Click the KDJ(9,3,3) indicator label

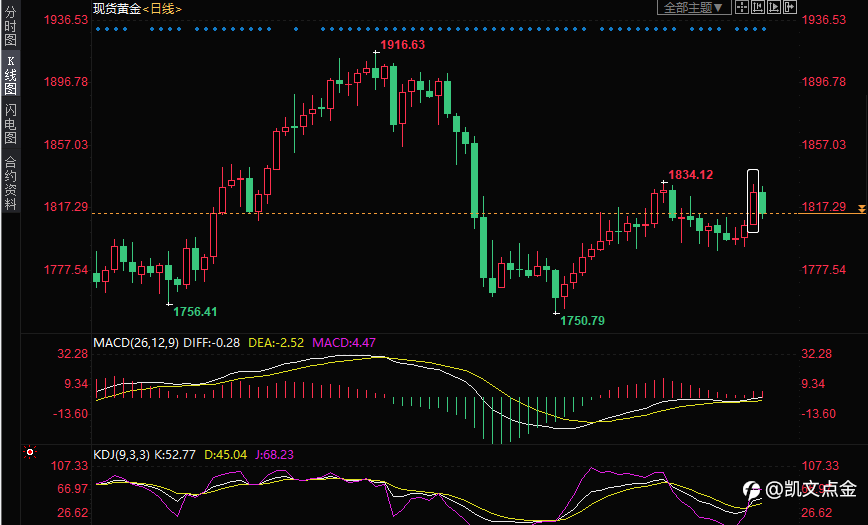tap(121, 455)
